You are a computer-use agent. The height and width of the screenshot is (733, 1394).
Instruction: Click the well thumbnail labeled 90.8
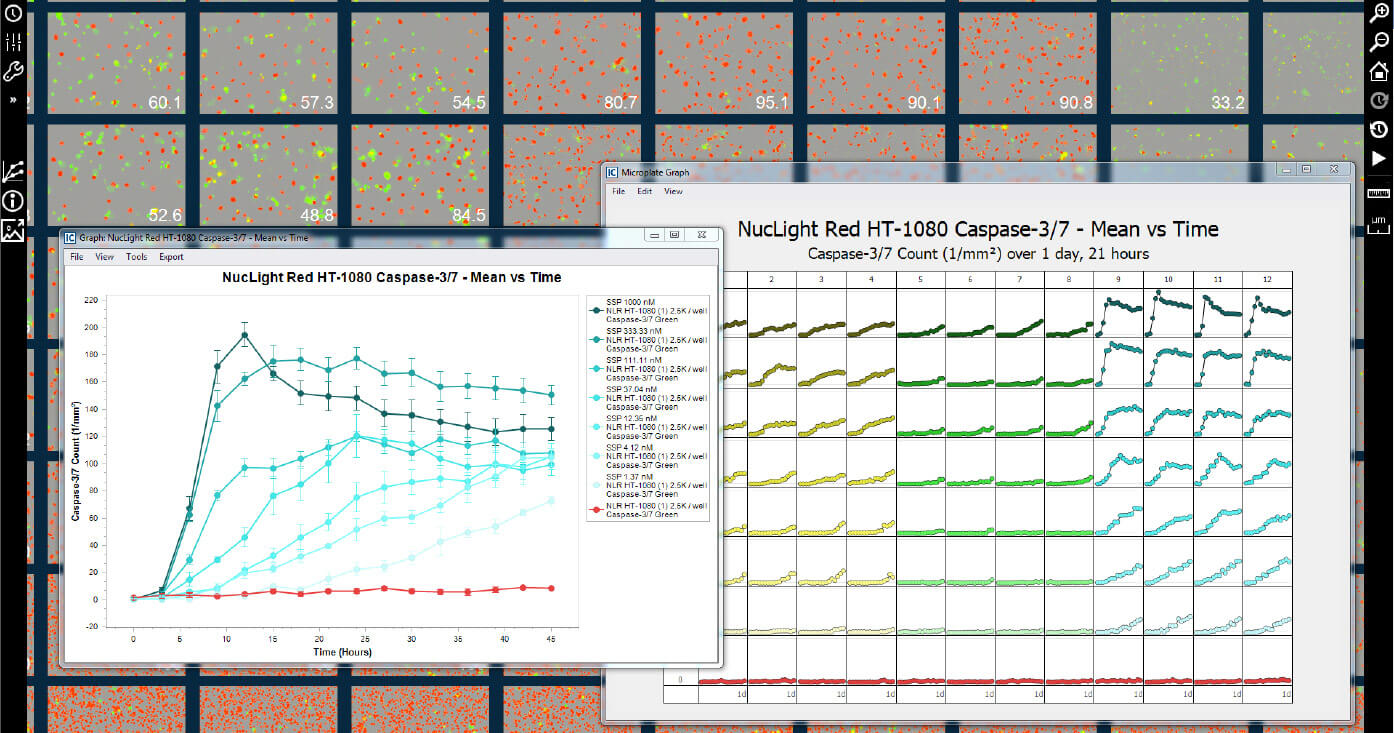click(1027, 63)
